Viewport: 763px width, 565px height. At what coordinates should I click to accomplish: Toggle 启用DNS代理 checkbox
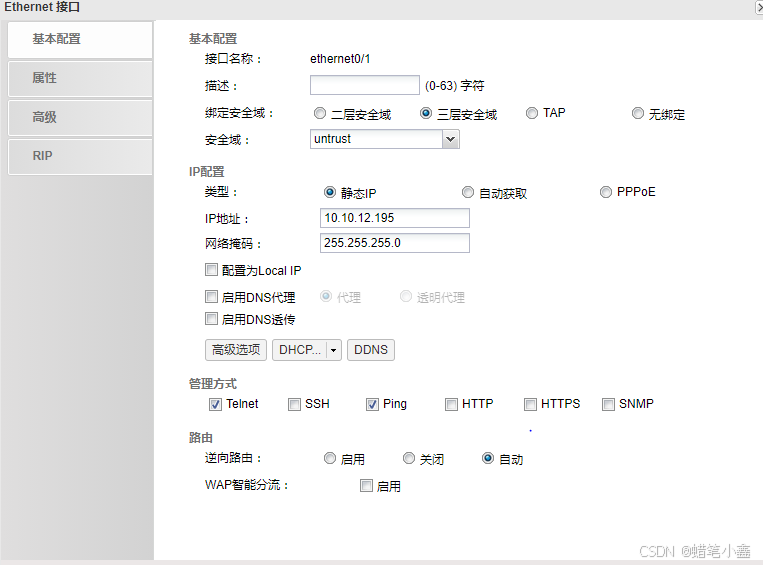[211, 297]
